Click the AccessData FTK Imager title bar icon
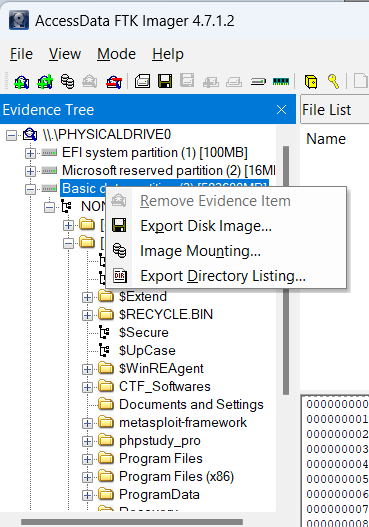This screenshot has height=527, width=369. [19, 20]
